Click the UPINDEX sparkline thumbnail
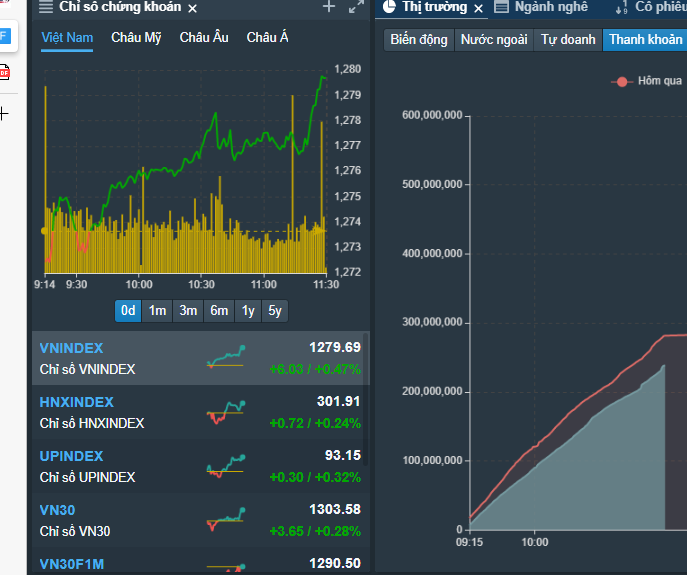This screenshot has height=575, width=687. 226,466
